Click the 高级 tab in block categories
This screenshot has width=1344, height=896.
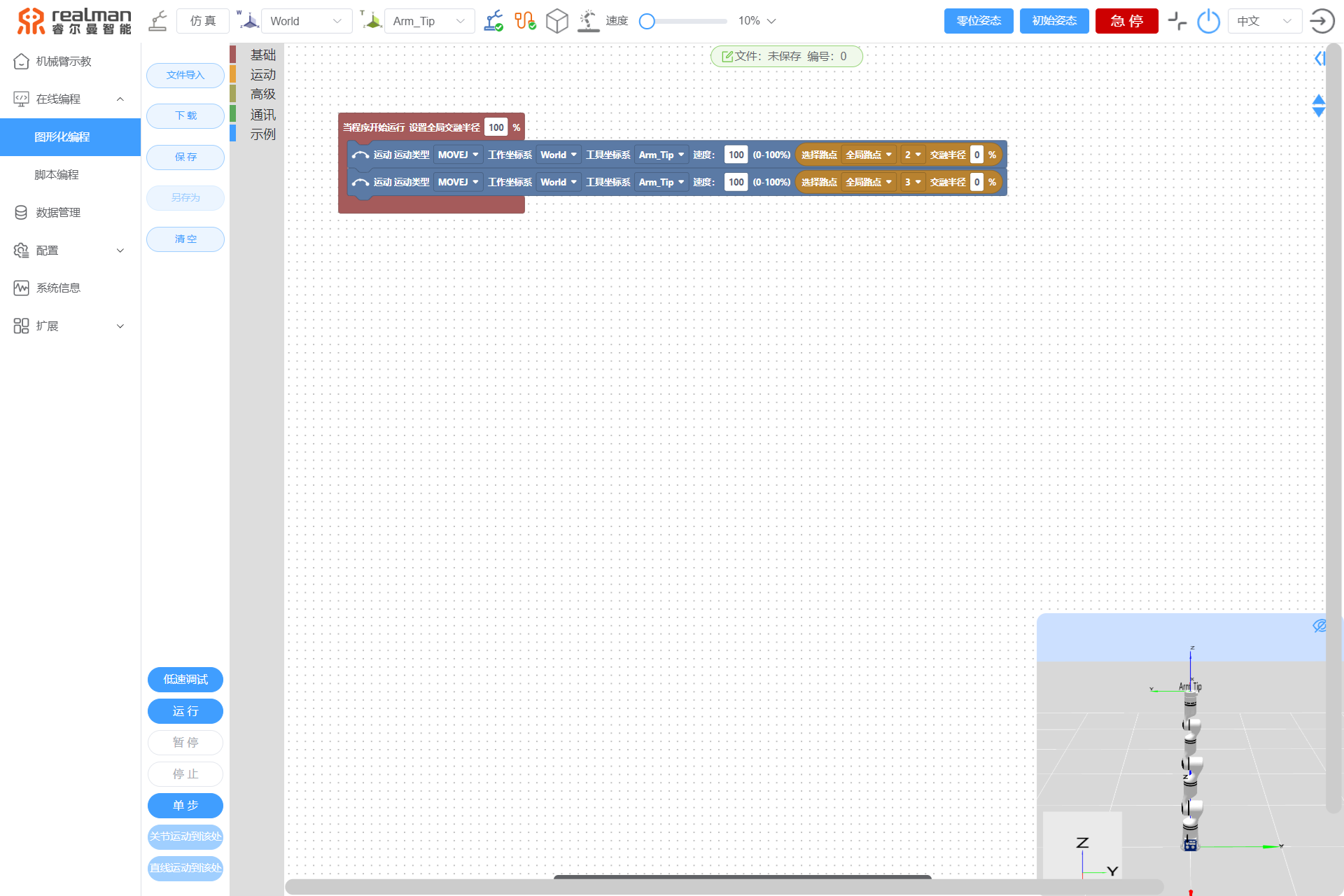[x=262, y=93]
